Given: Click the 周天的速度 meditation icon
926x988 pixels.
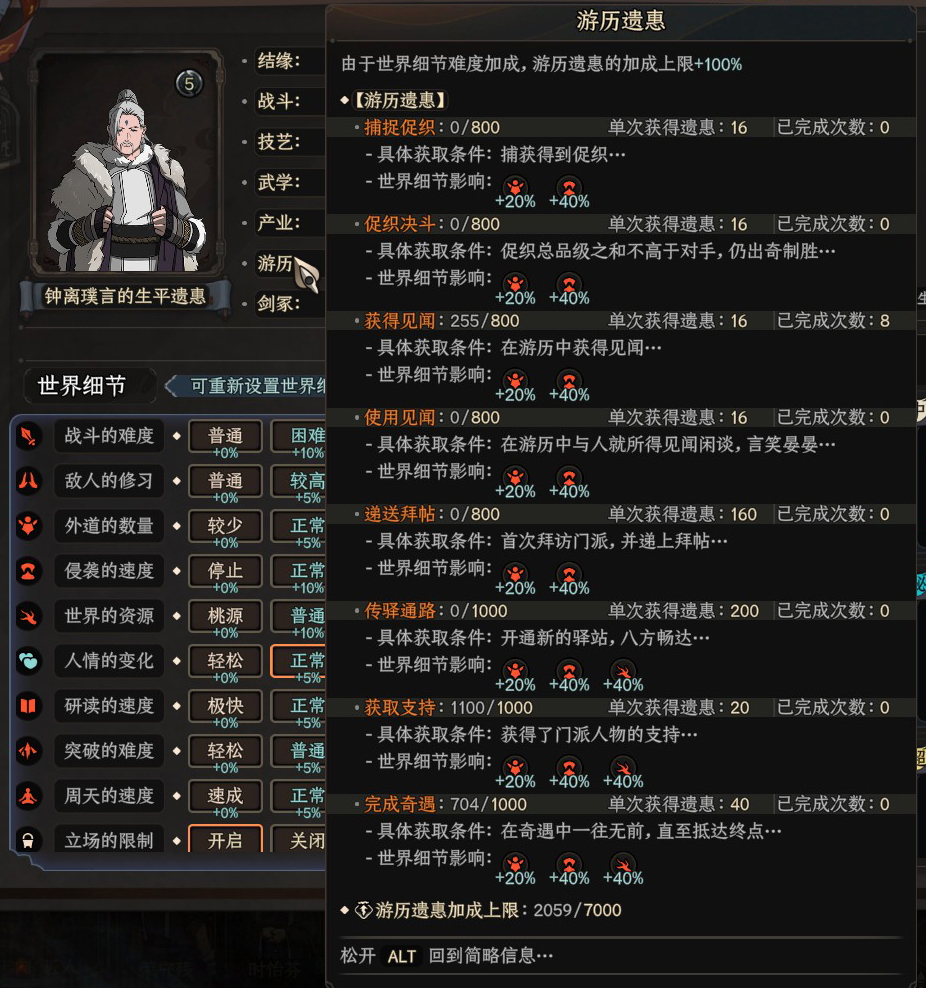Looking at the screenshot, I should (29, 796).
